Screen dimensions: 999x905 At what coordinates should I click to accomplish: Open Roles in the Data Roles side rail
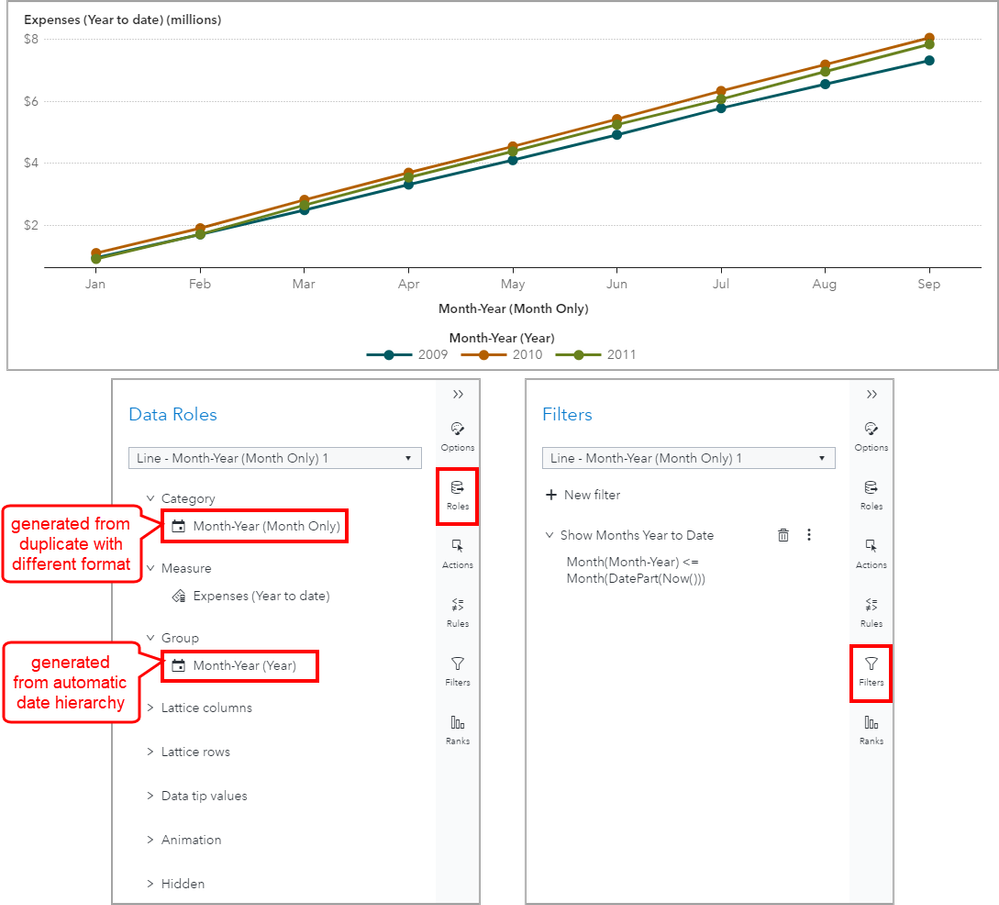457,496
